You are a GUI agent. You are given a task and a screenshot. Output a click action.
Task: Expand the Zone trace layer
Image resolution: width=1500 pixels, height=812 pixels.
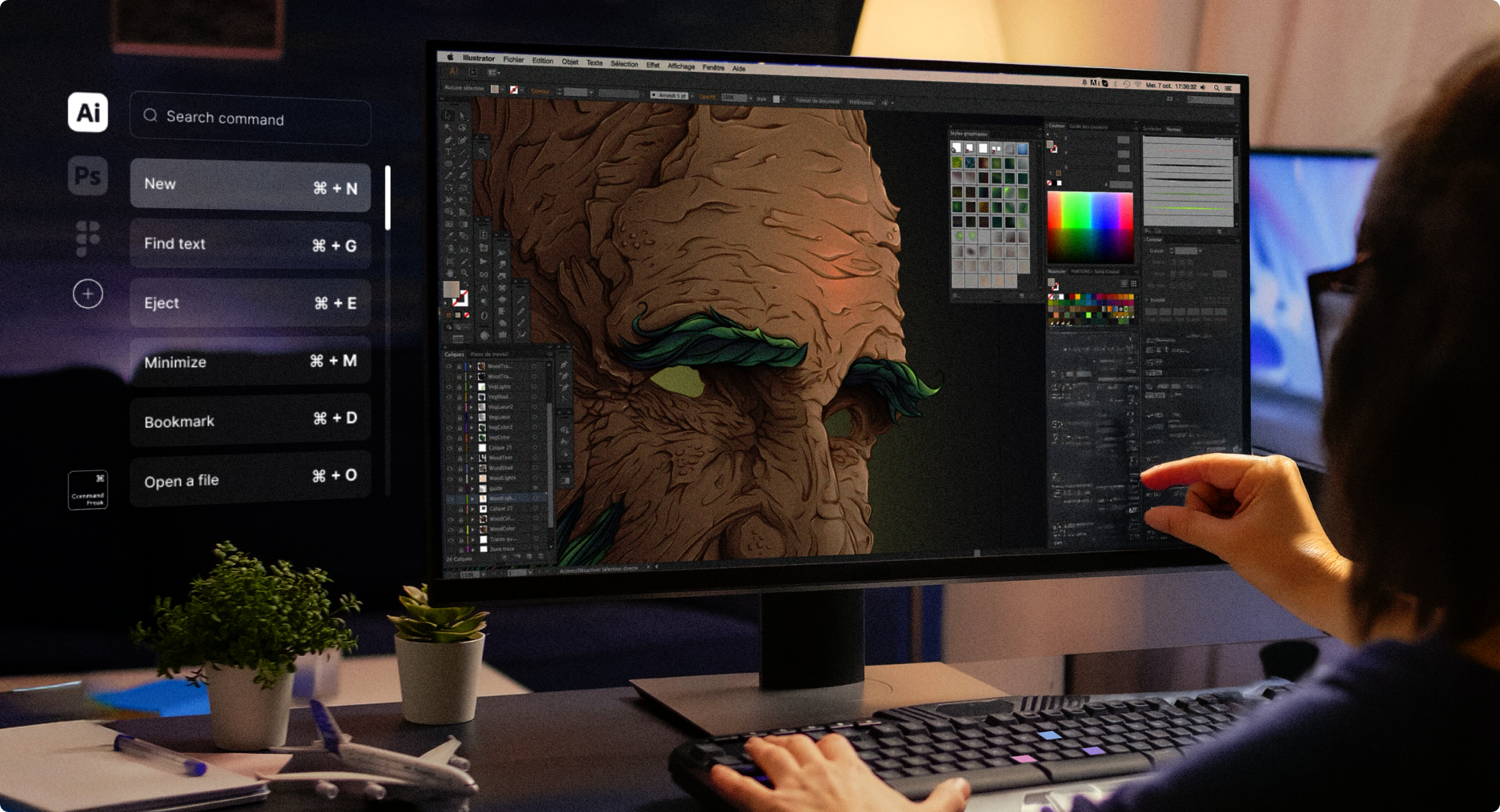[473, 549]
